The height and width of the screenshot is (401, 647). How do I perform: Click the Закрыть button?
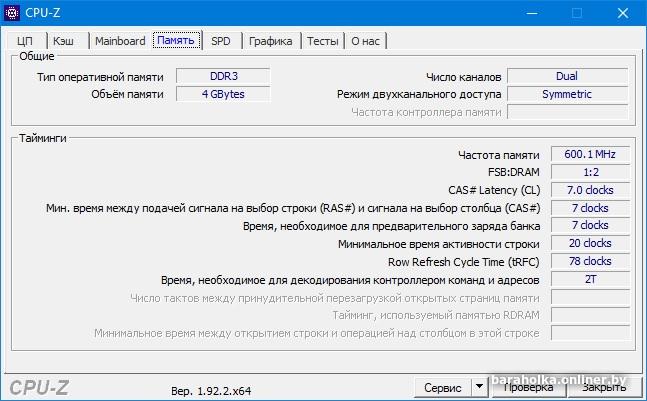[x=604, y=387]
